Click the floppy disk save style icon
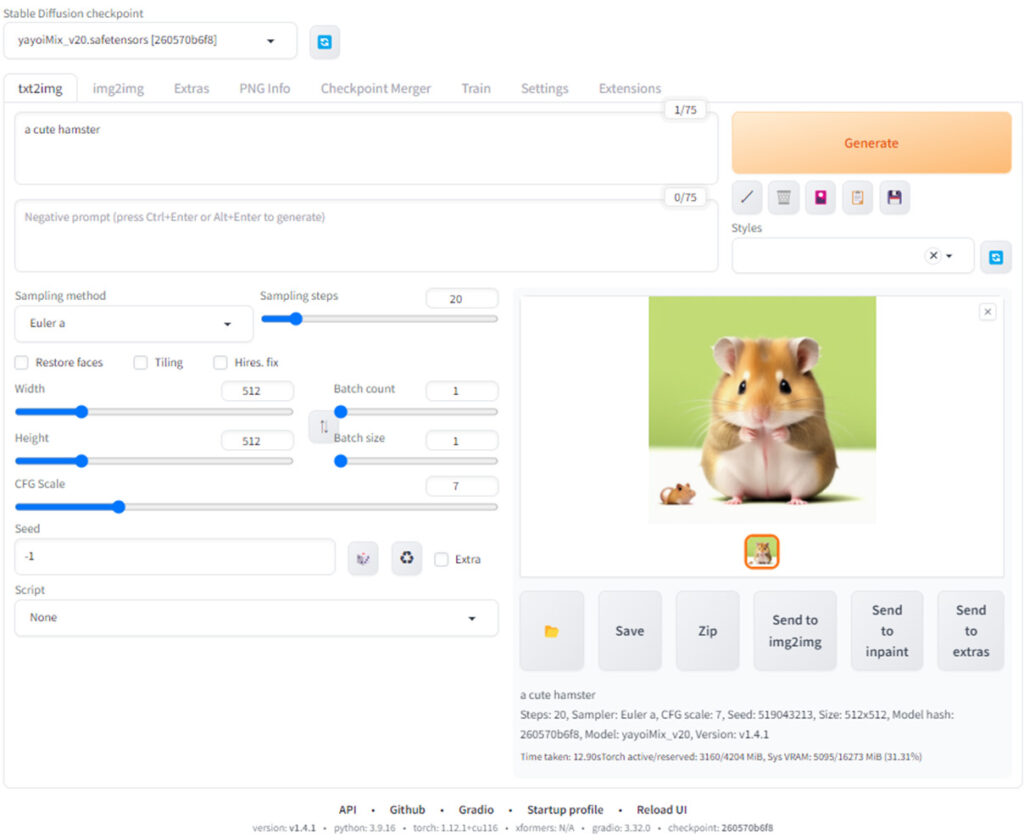Image resolution: width=1024 pixels, height=840 pixels. pos(894,198)
